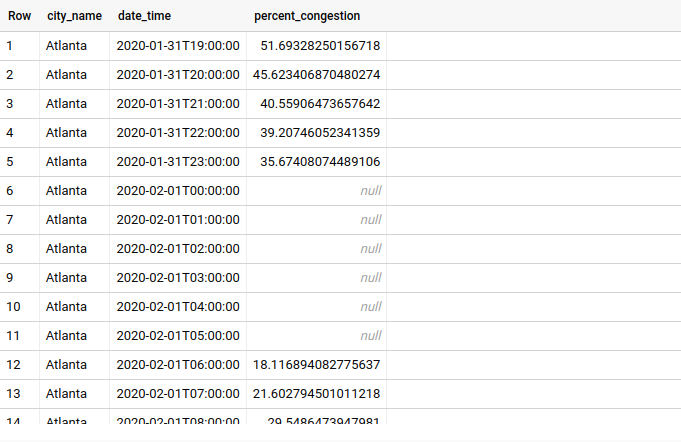Image resolution: width=681 pixels, height=442 pixels.
Task: Click the date_time column header
Action: (x=146, y=16)
